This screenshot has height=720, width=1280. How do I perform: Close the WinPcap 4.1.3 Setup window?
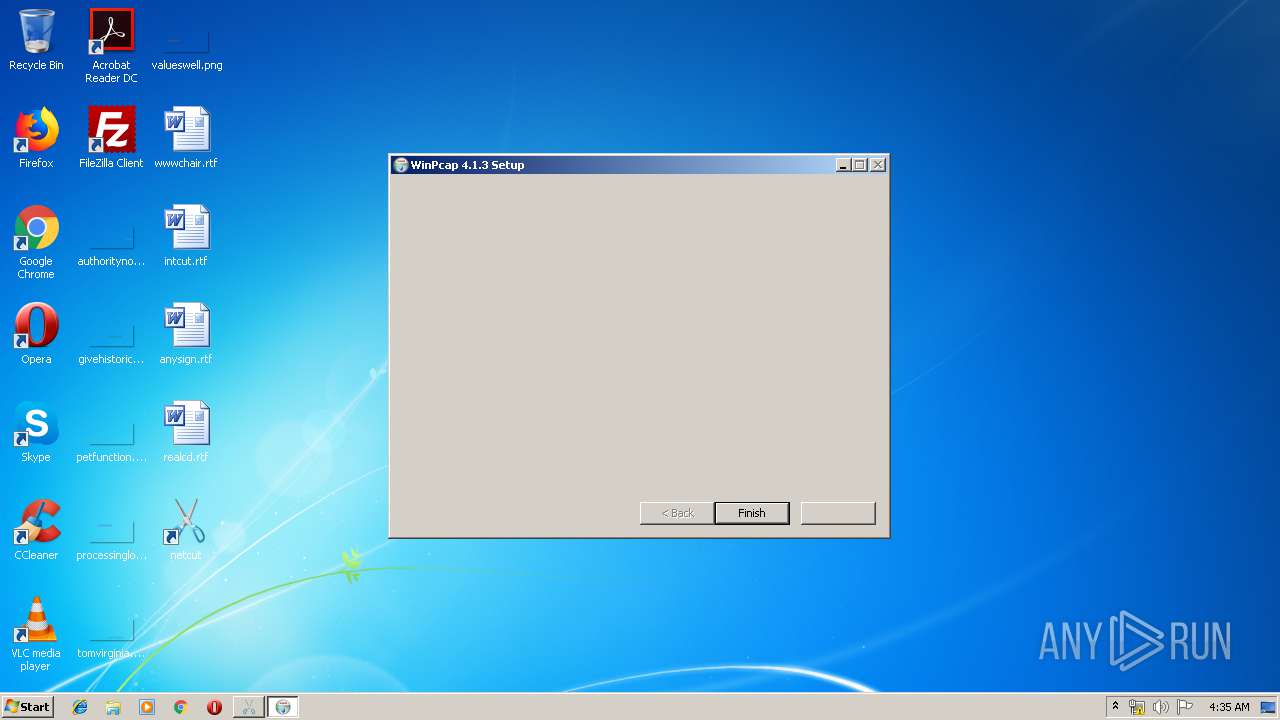tap(877, 165)
